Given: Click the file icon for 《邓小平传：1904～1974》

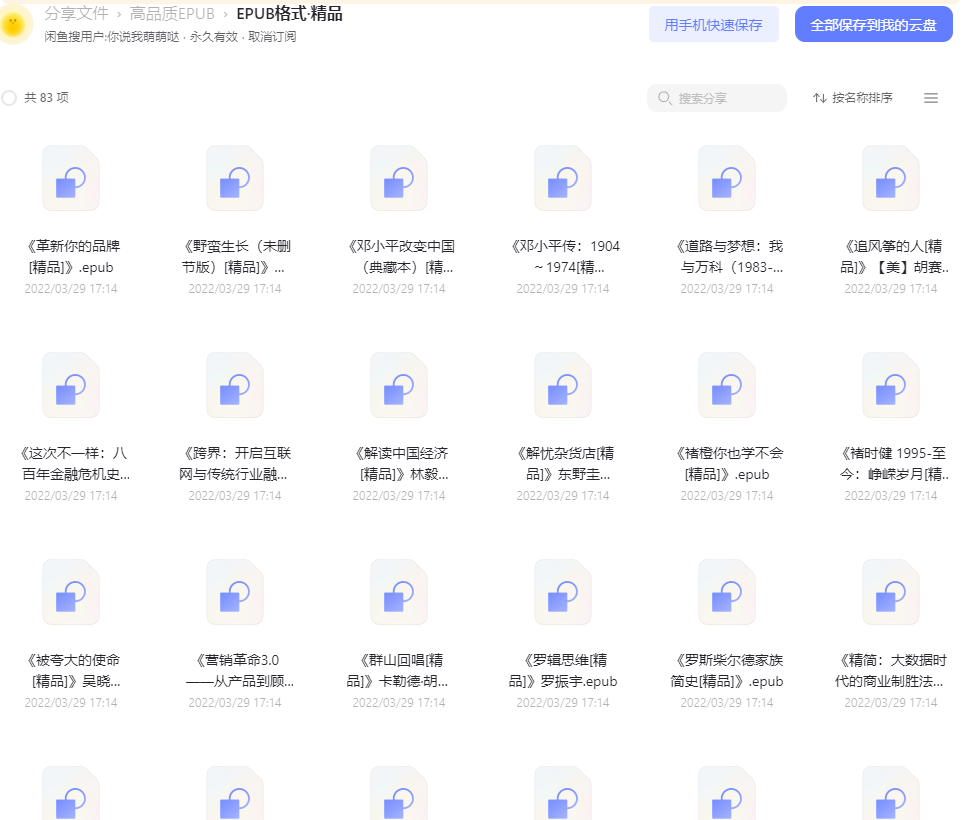Looking at the screenshot, I should [x=563, y=178].
